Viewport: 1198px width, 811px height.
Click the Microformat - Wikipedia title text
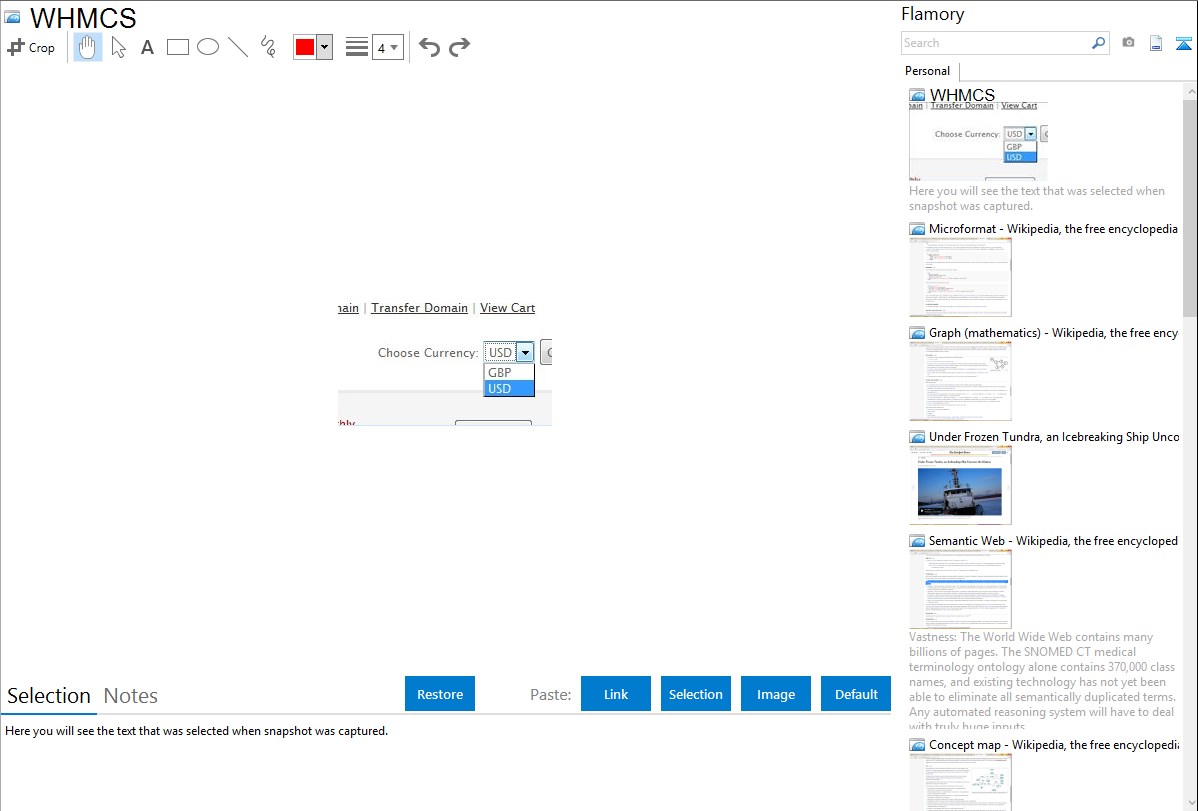(1053, 229)
